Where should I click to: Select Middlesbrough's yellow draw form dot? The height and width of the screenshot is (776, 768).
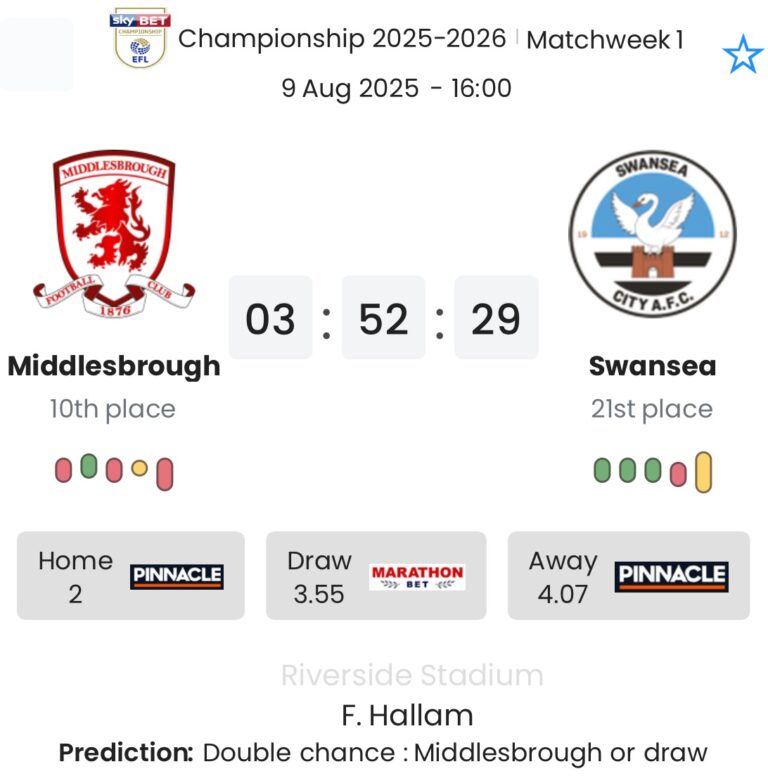click(x=139, y=468)
